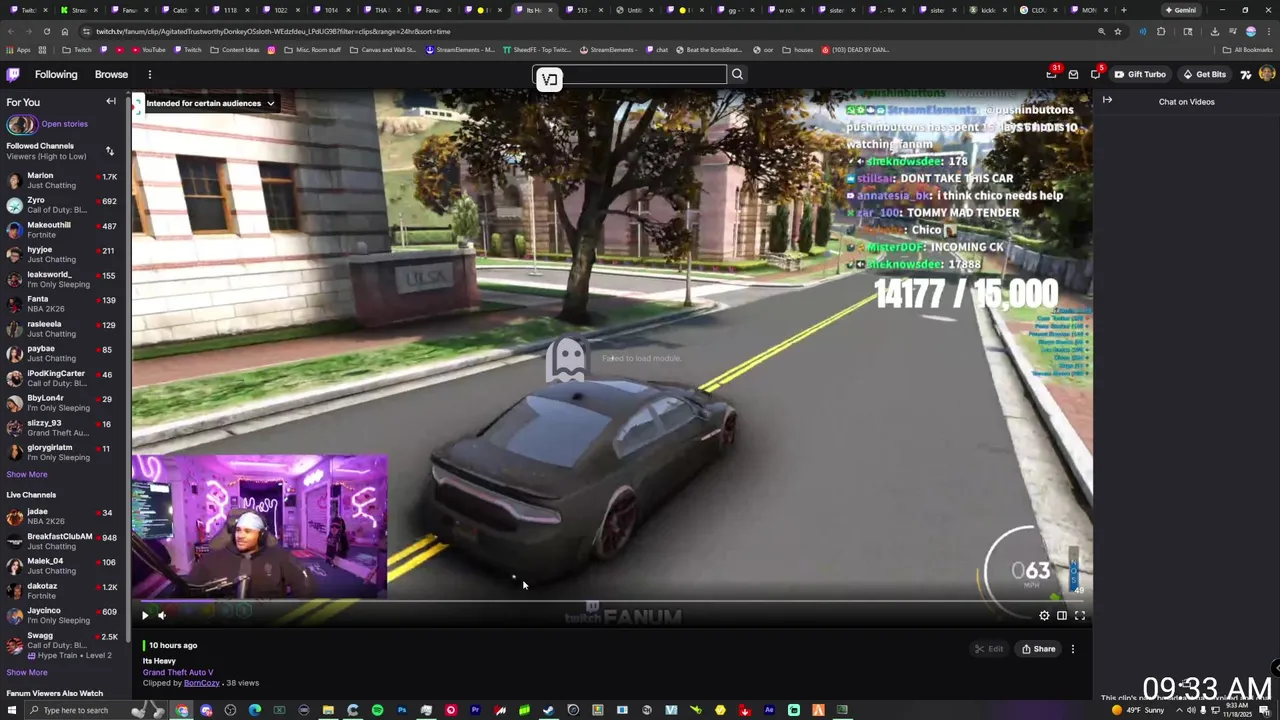
Task: Play the clip video
Action: pos(145,615)
